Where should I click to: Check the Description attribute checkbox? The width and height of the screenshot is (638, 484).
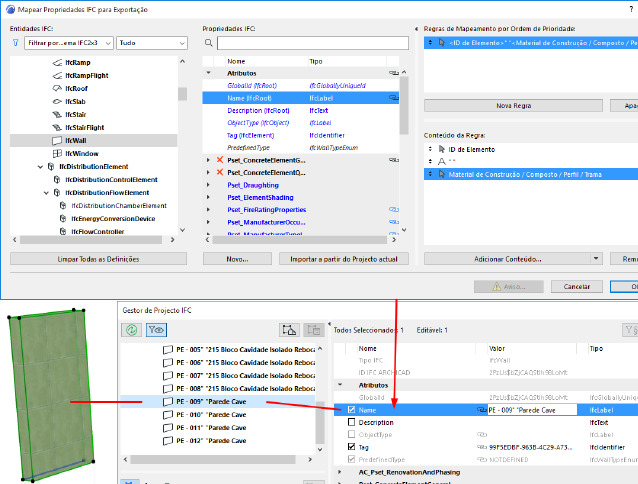(x=352, y=422)
